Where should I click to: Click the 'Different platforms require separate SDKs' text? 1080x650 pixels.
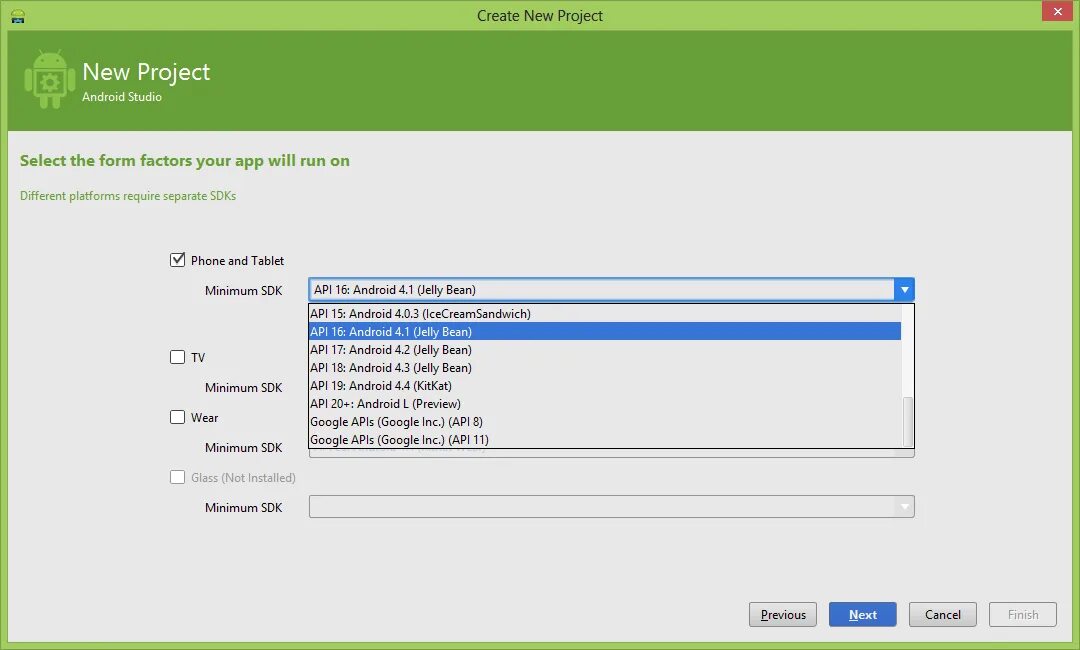128,196
